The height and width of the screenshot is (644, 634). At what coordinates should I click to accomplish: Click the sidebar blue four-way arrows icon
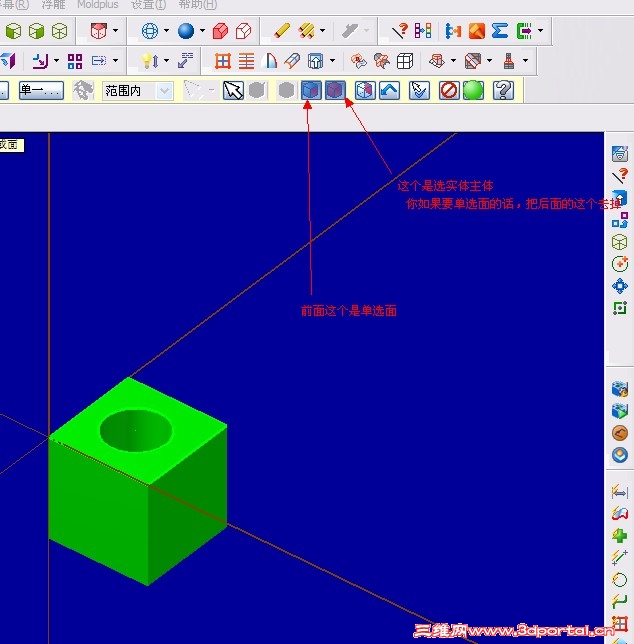pyautogui.click(x=620, y=286)
